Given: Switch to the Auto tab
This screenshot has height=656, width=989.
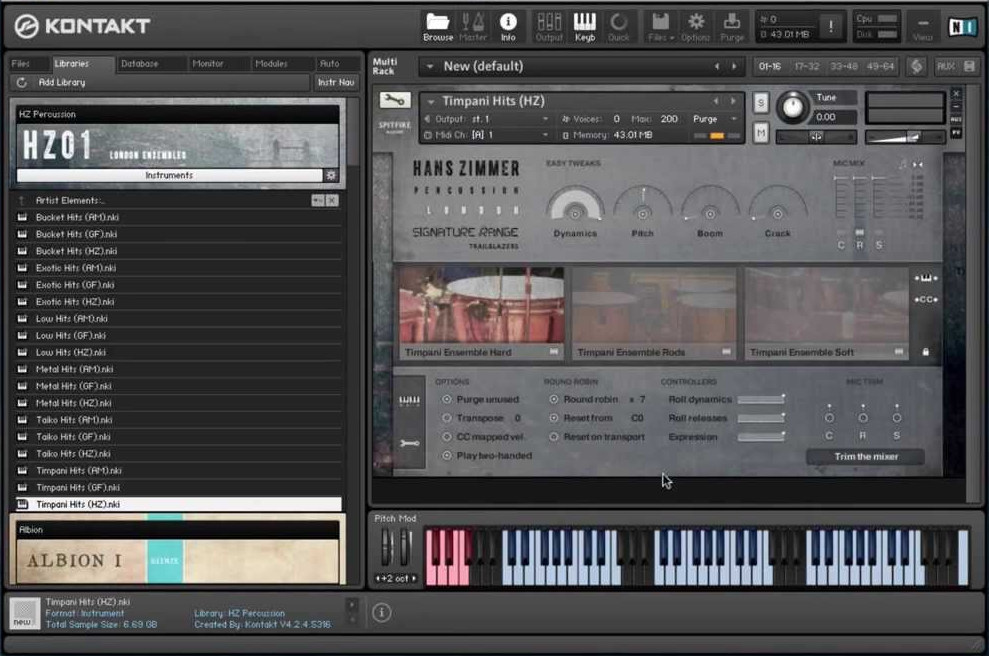Looking at the screenshot, I should pos(329,64).
